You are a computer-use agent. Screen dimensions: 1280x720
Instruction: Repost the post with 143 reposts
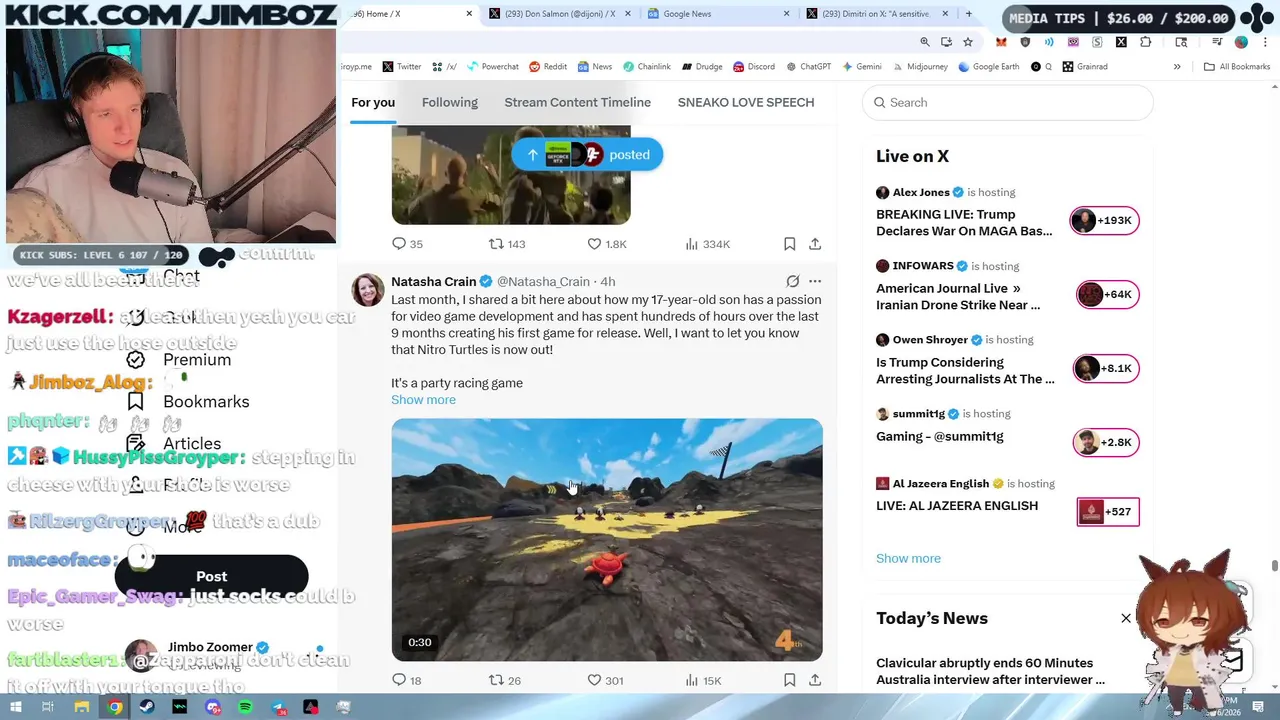506,244
